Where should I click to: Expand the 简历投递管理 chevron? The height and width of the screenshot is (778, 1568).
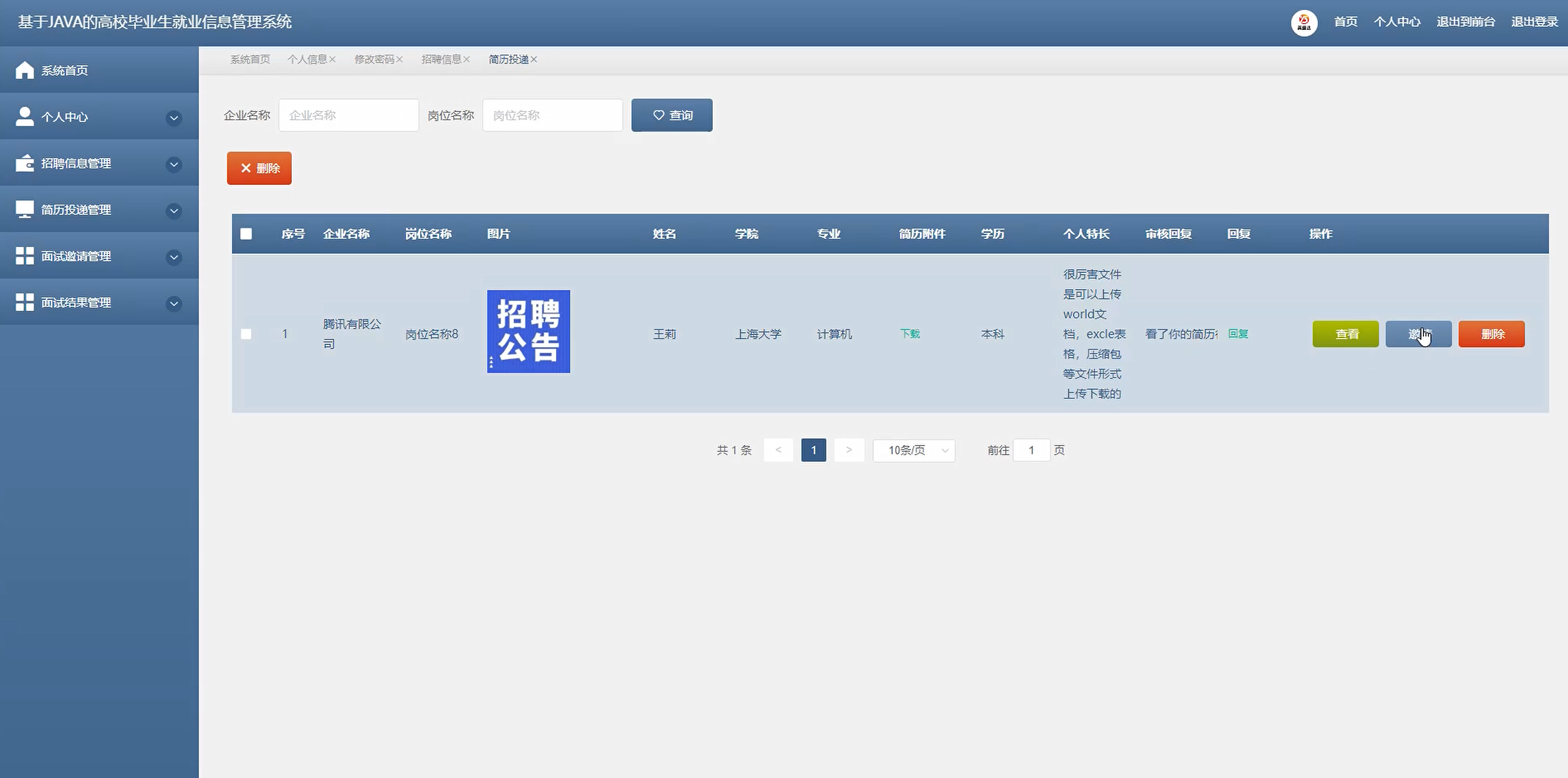coord(174,211)
